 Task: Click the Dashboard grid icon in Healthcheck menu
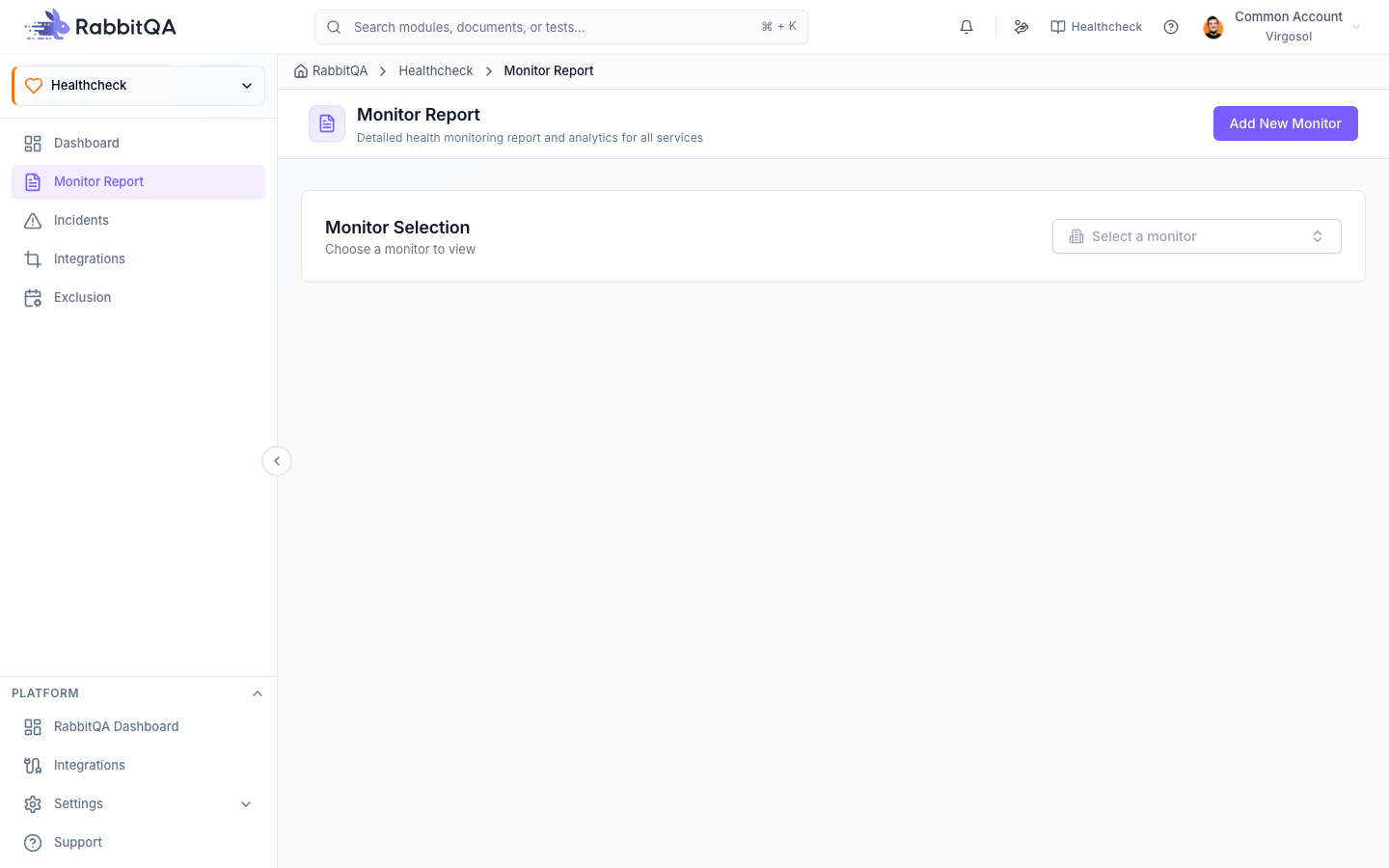click(33, 144)
